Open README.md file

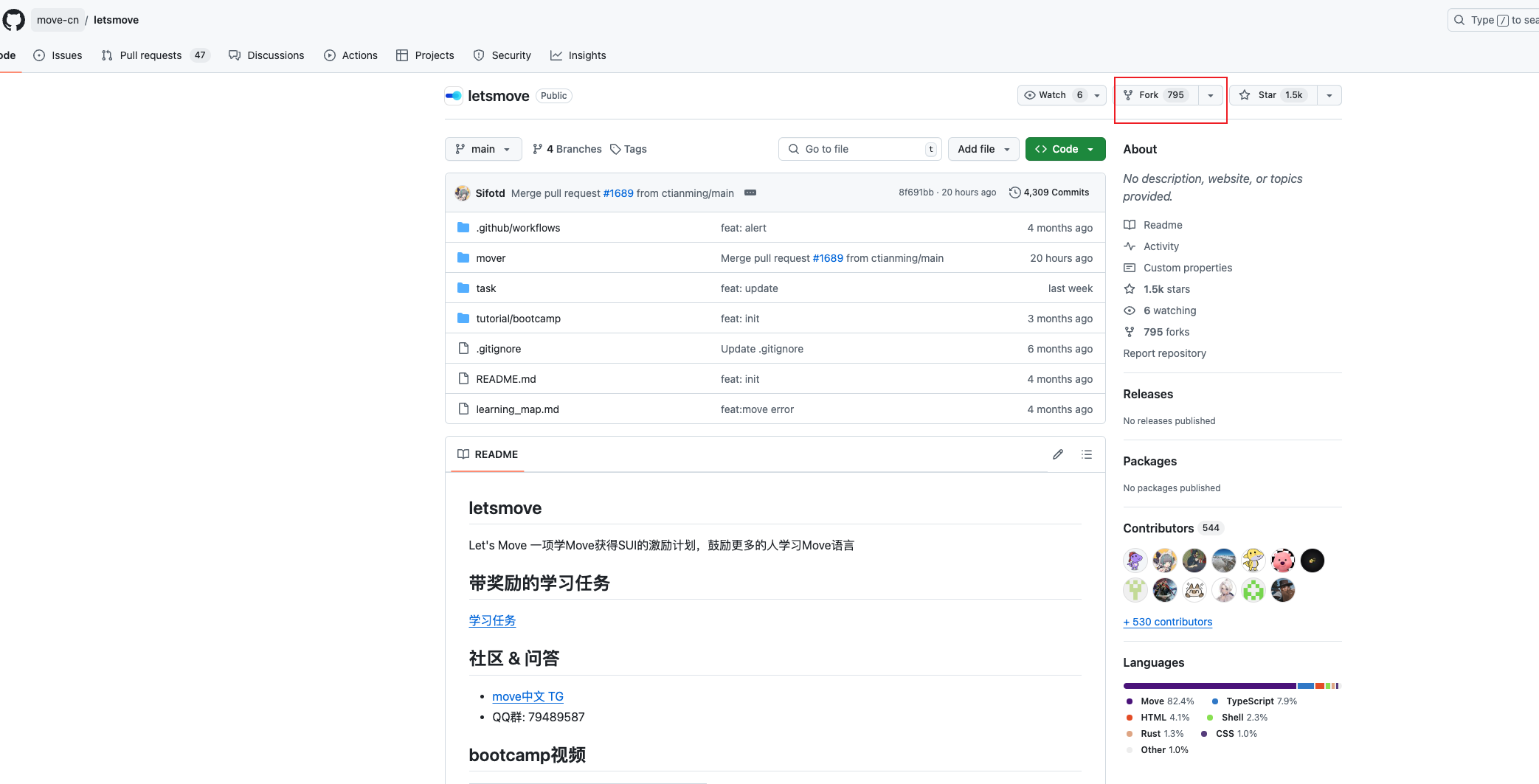point(506,379)
